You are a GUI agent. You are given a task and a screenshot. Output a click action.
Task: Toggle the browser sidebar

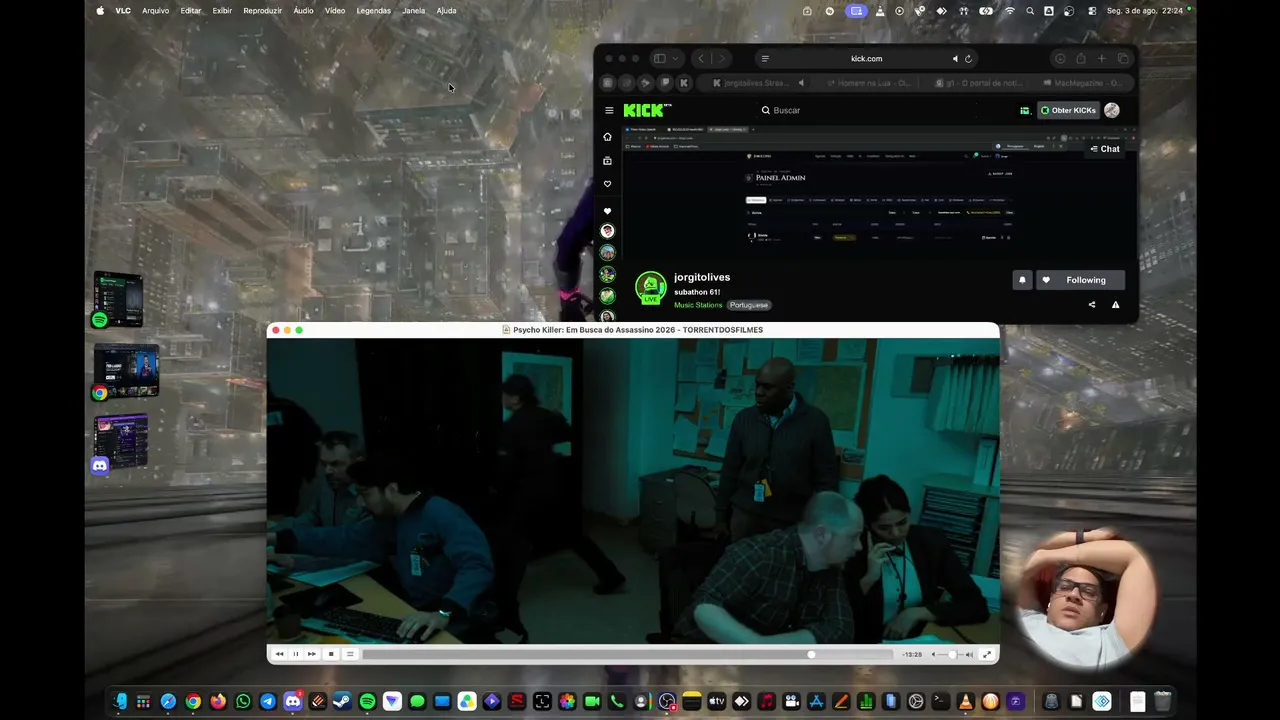click(x=659, y=59)
